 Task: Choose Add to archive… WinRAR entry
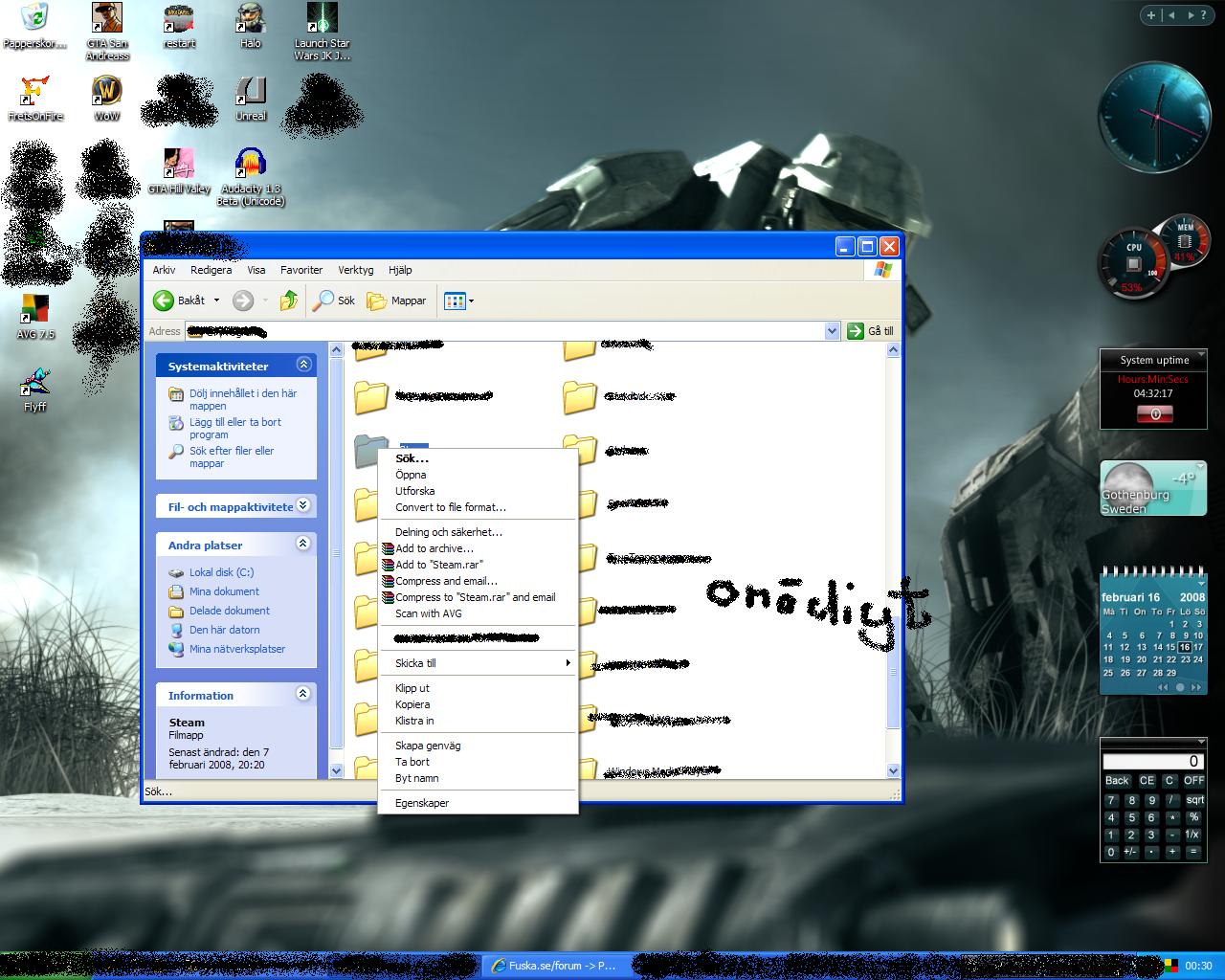click(479, 548)
